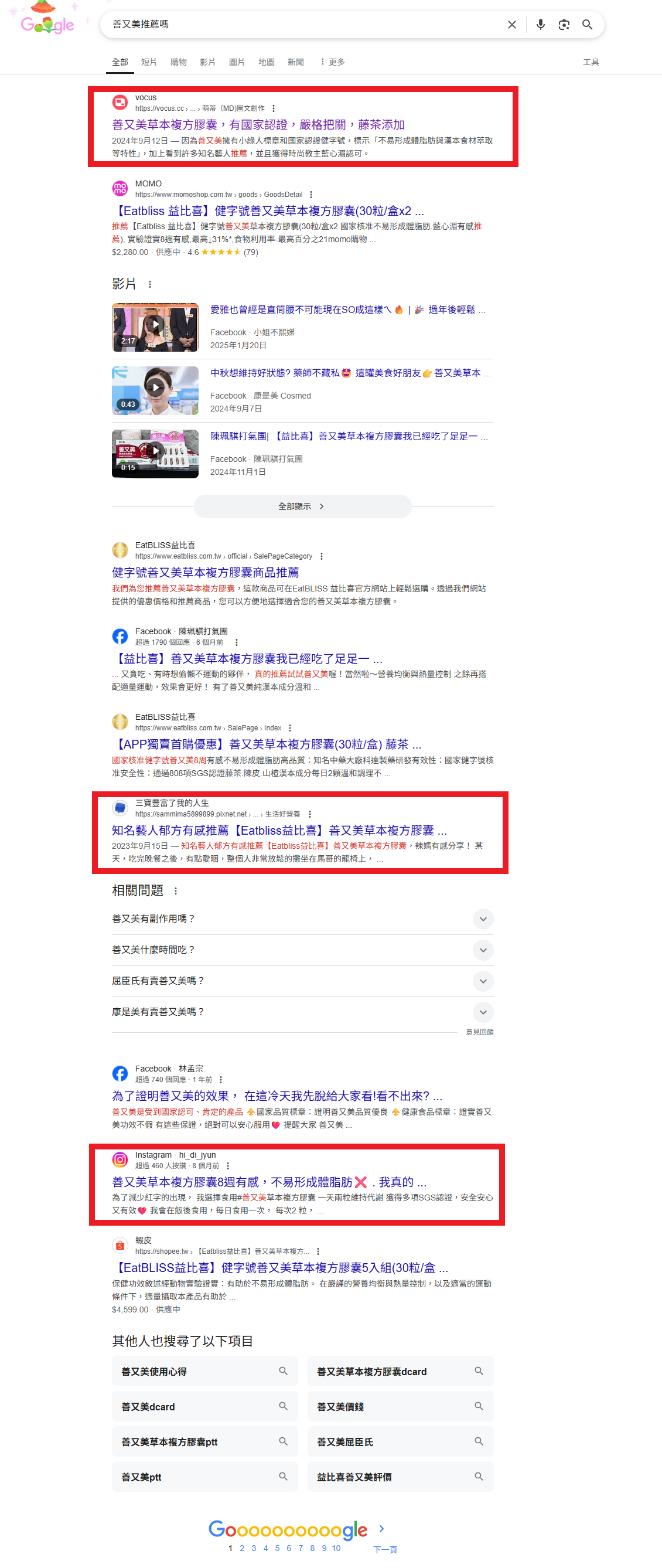This screenshot has width=662, height=1568.
Task: Expand question 康是美有賣善又美嗎?
Action: [302, 1012]
